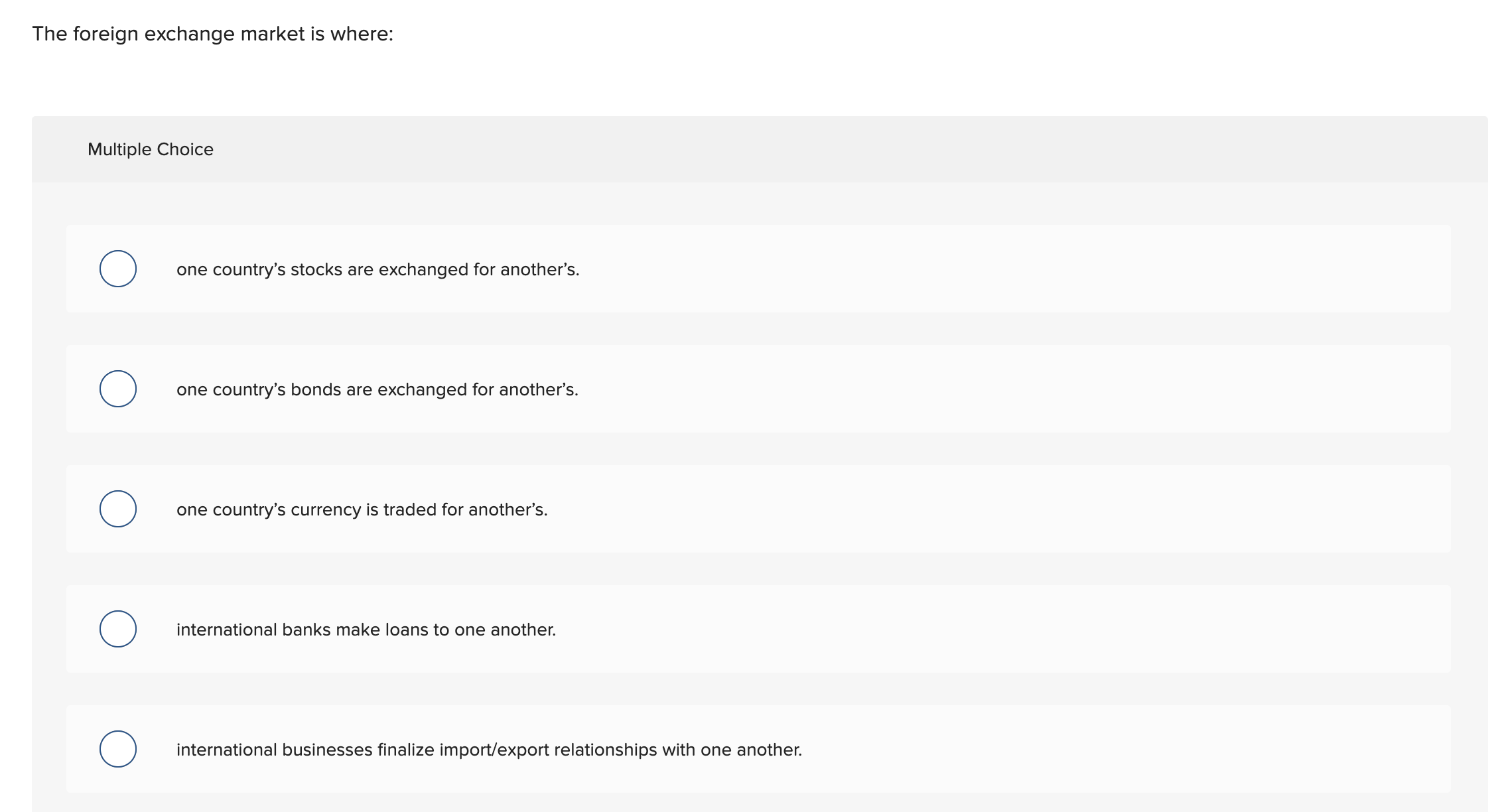Click the answer text about currency traded

(362, 509)
